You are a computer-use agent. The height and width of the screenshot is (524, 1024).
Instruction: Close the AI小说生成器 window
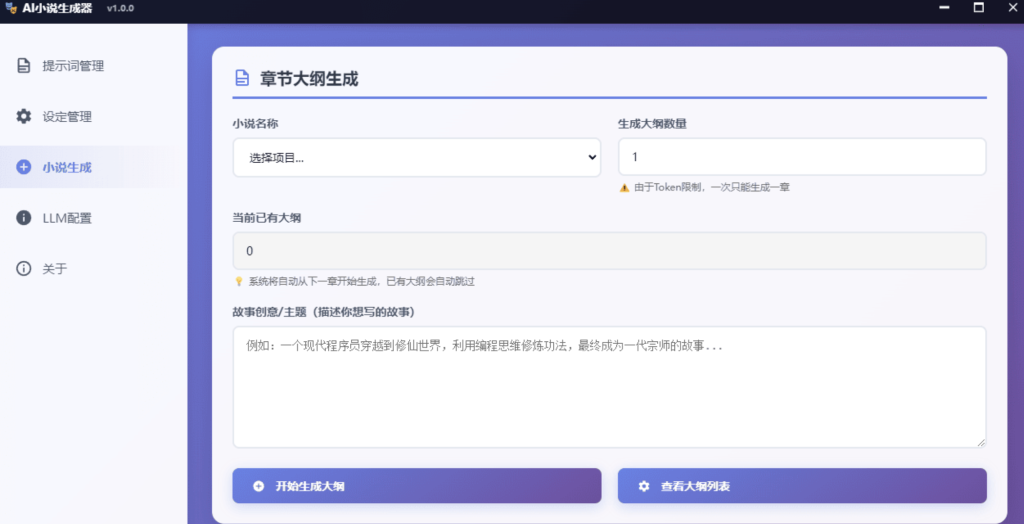pyautogui.click(x=1012, y=8)
